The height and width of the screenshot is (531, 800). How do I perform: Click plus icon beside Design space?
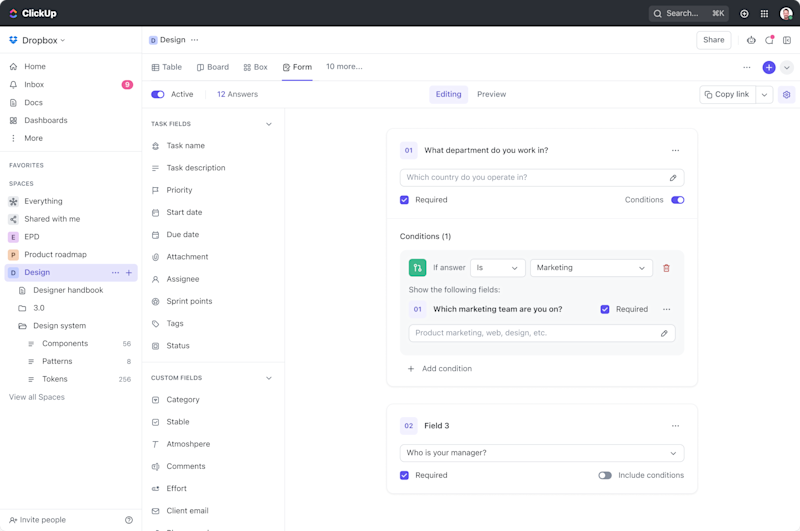tap(129, 272)
